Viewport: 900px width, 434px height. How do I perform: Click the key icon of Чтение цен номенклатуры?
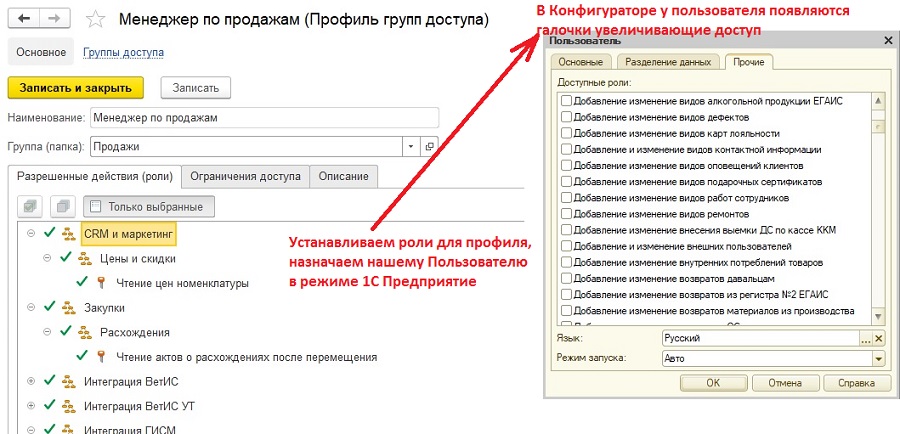point(101,282)
